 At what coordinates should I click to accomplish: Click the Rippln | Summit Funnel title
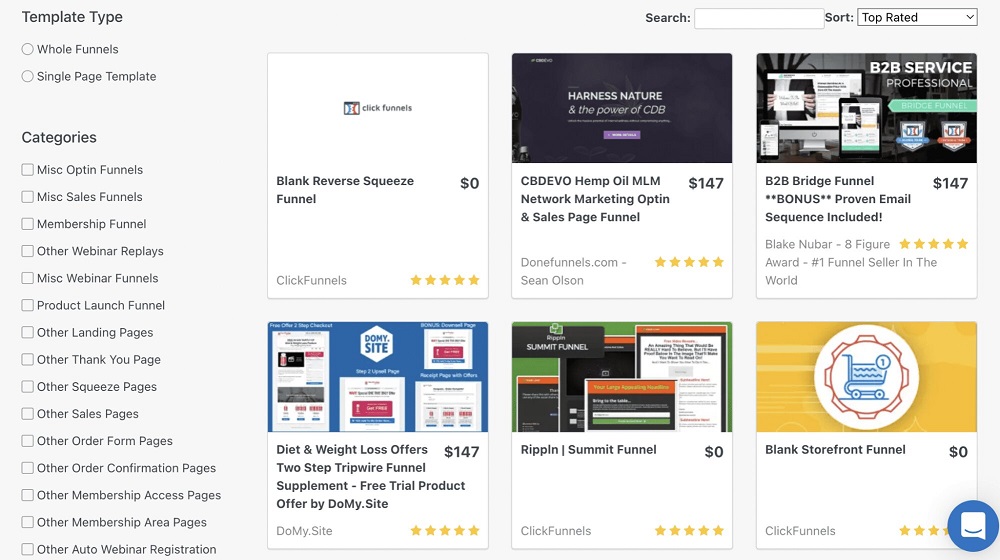[588, 450]
